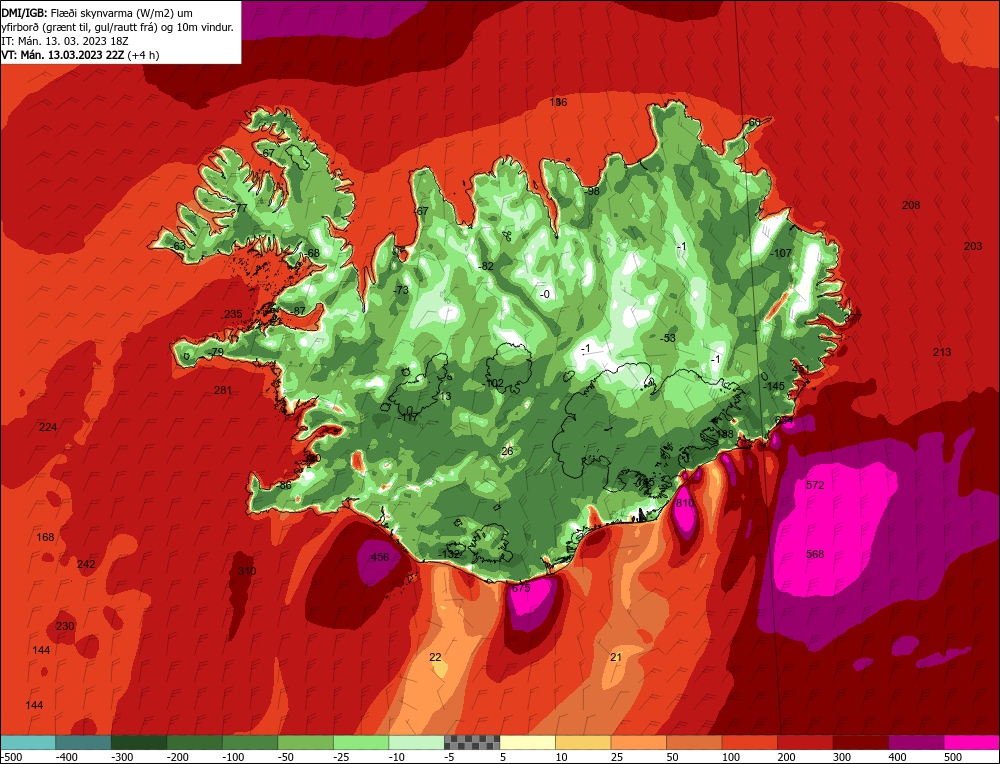Pick the light green swatch between -25 and -10

tap(361, 742)
